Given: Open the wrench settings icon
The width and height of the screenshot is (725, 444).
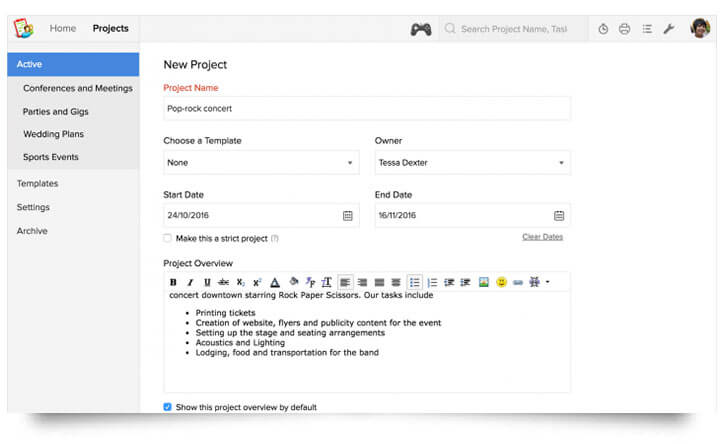Looking at the screenshot, I should click(669, 29).
